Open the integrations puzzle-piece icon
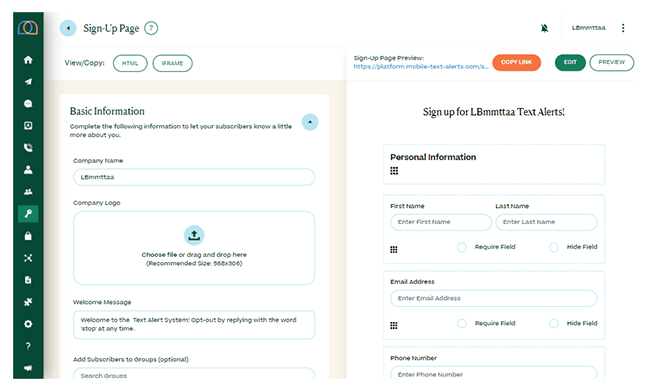Screen dimensions: 649x391 click(x=28, y=302)
